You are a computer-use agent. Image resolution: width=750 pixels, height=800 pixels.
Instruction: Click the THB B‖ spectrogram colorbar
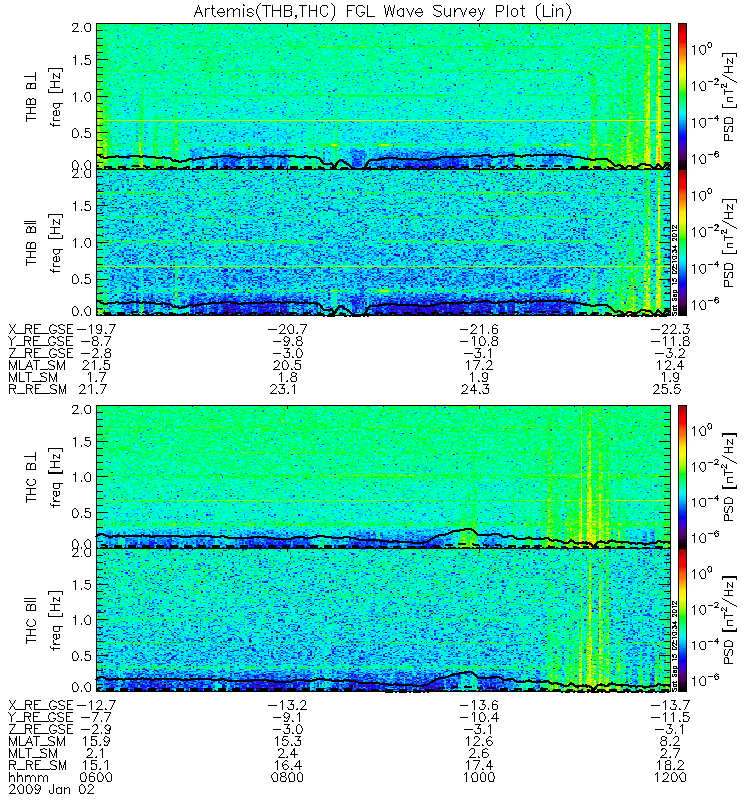pyautogui.click(x=682, y=242)
